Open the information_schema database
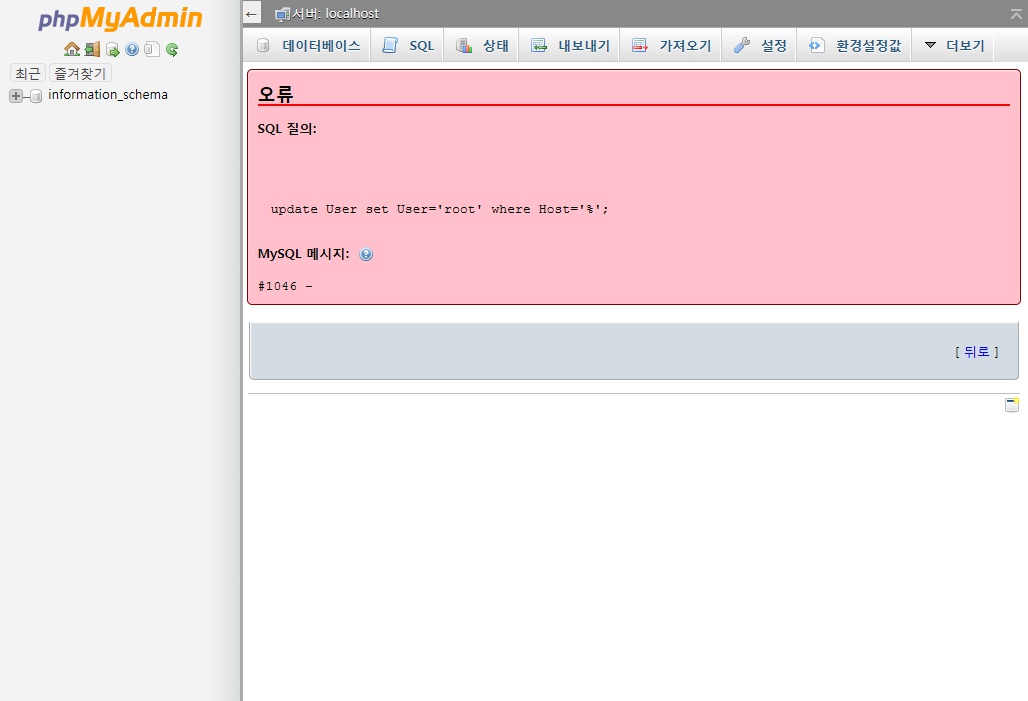 108,94
